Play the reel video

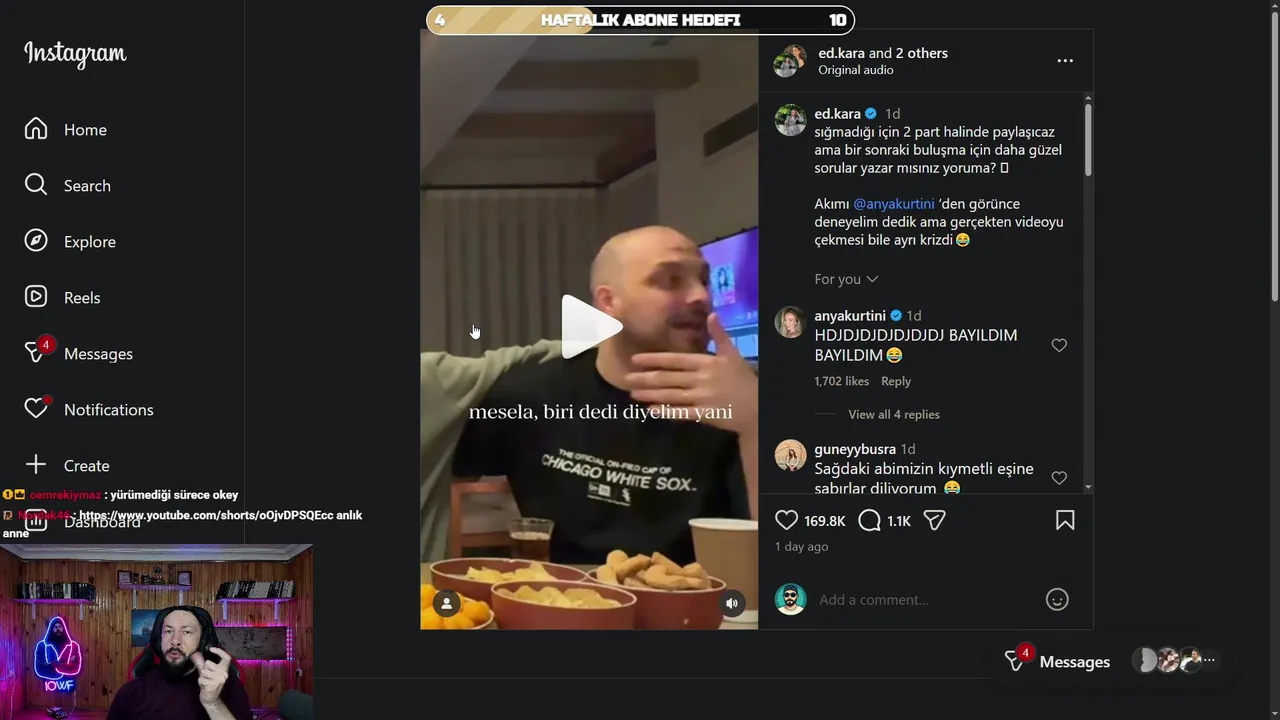tap(590, 327)
